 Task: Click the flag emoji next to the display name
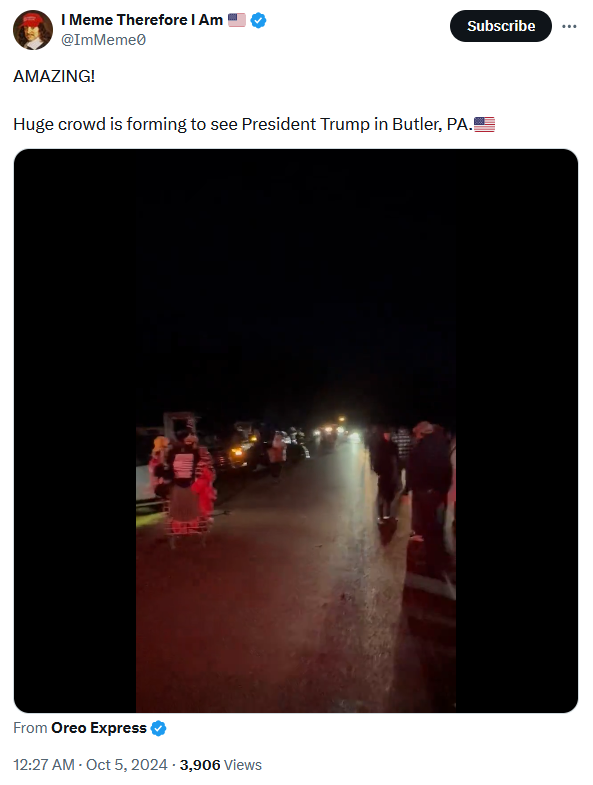click(x=237, y=20)
